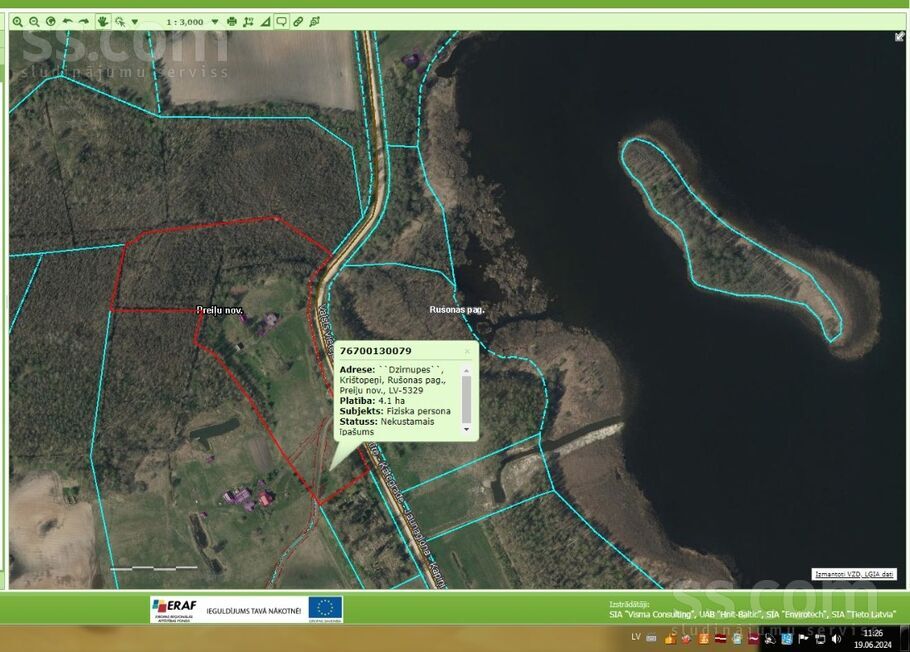
Task: Click the map link chain icon
Action: [298, 21]
